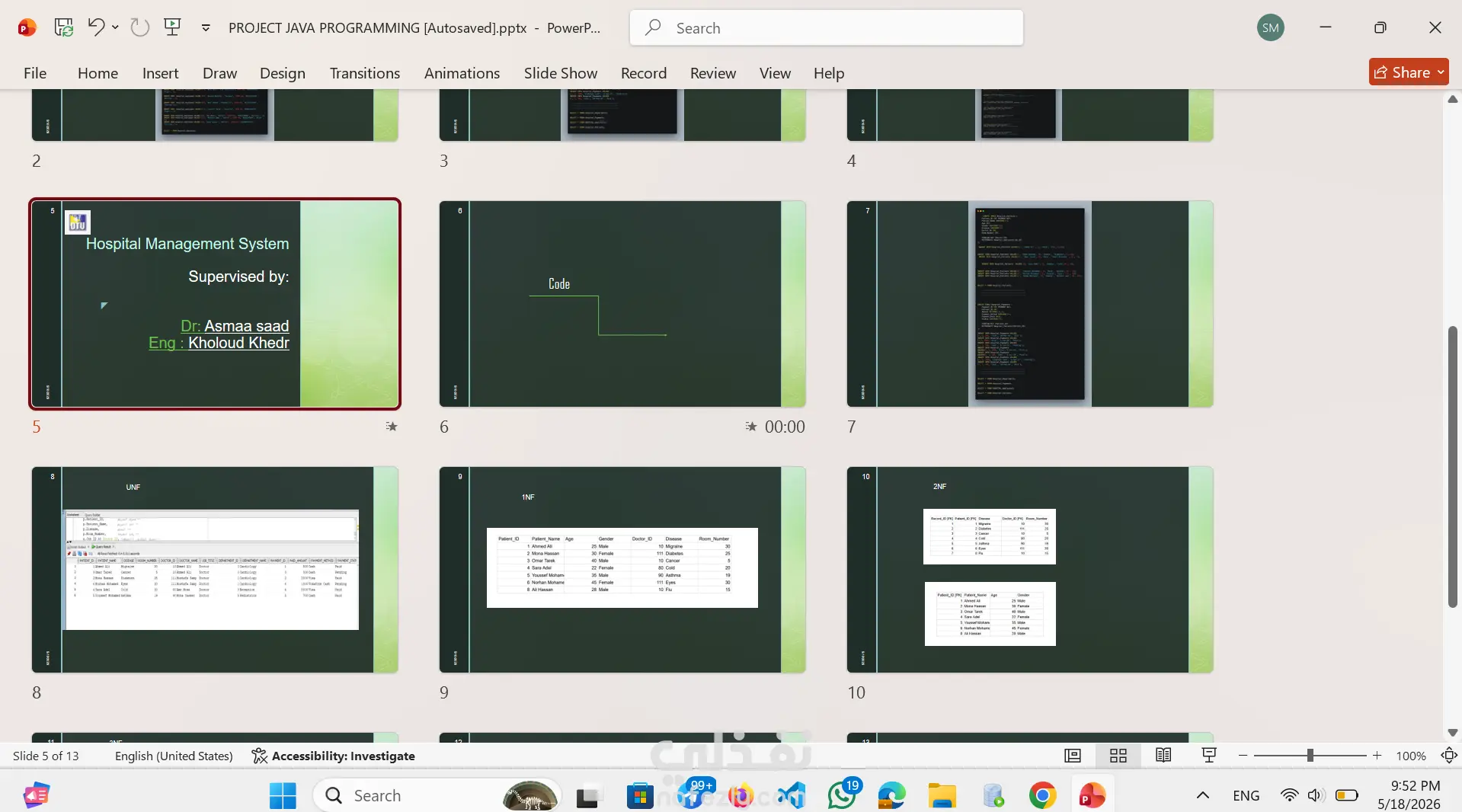
Task: Select slide 2 thumbnail
Action: point(215,115)
